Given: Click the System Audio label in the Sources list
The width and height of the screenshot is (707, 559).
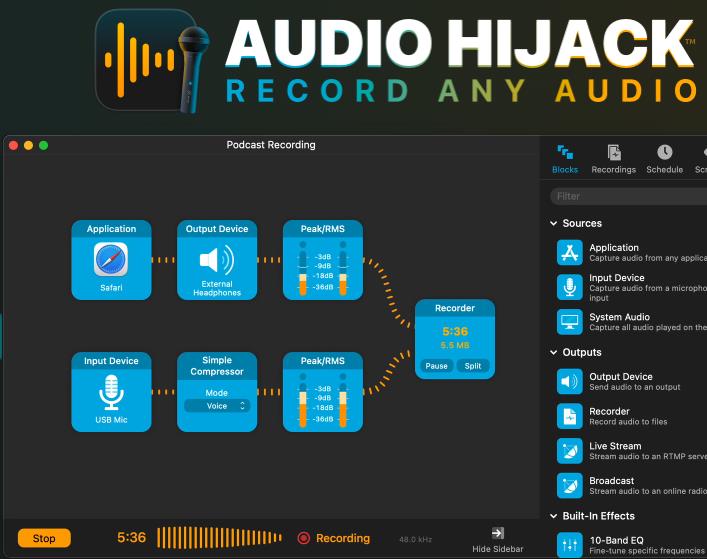Looking at the screenshot, I should tap(619, 317).
